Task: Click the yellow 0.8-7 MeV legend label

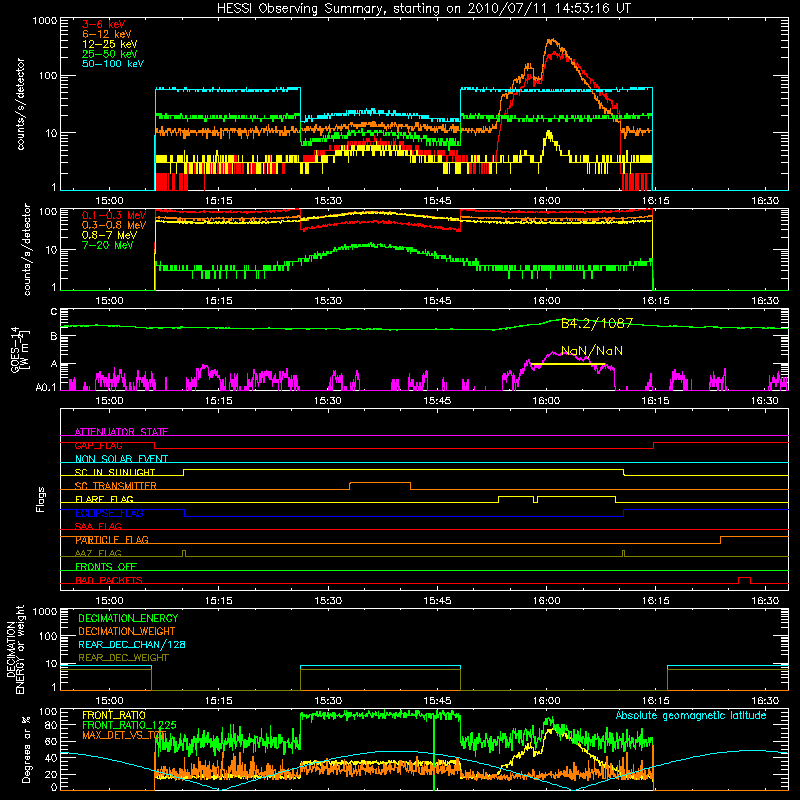Action: tap(110, 235)
